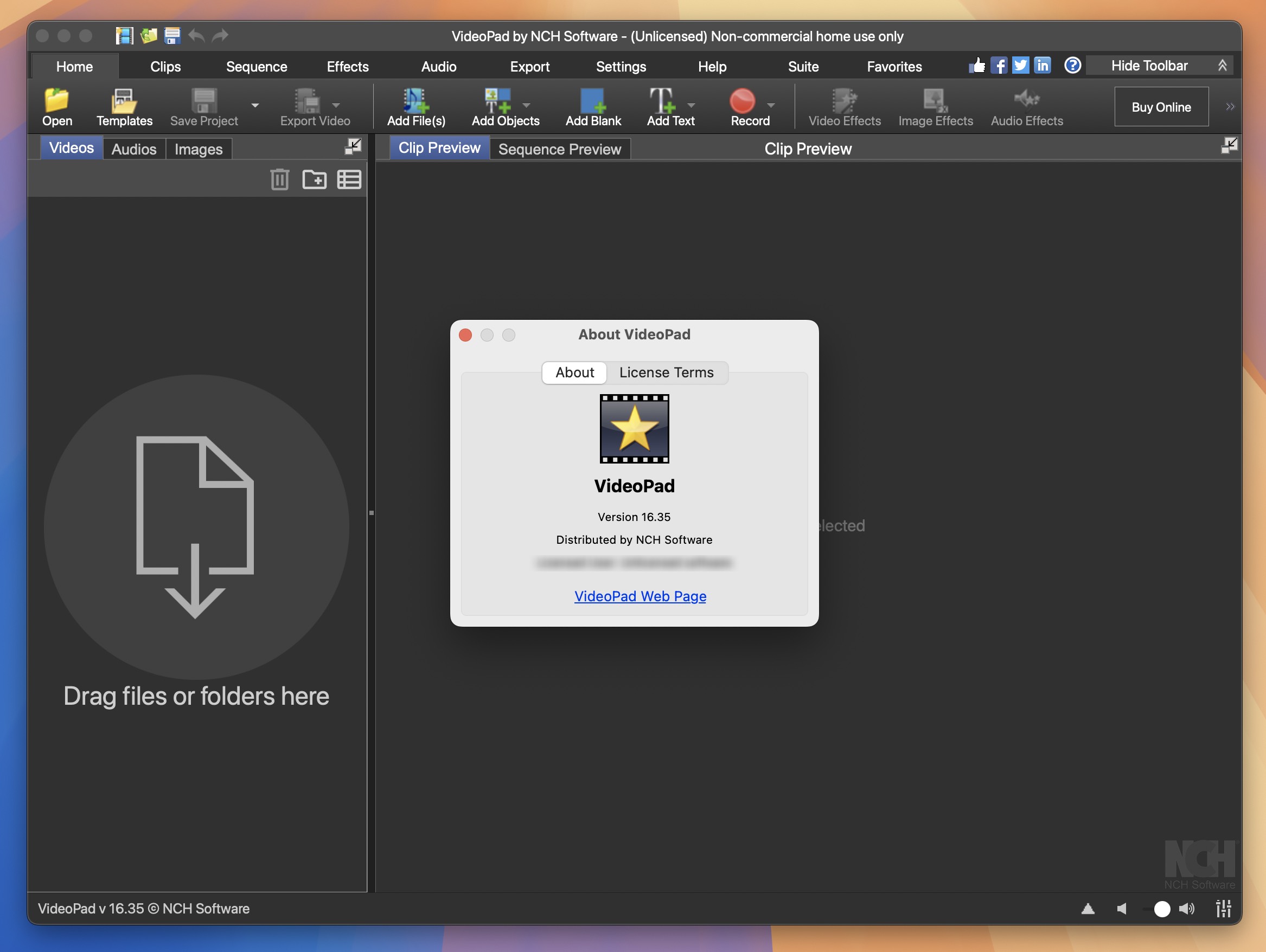The height and width of the screenshot is (952, 1266).
Task: Expand the Add Text dropdown arrow
Action: [692, 105]
